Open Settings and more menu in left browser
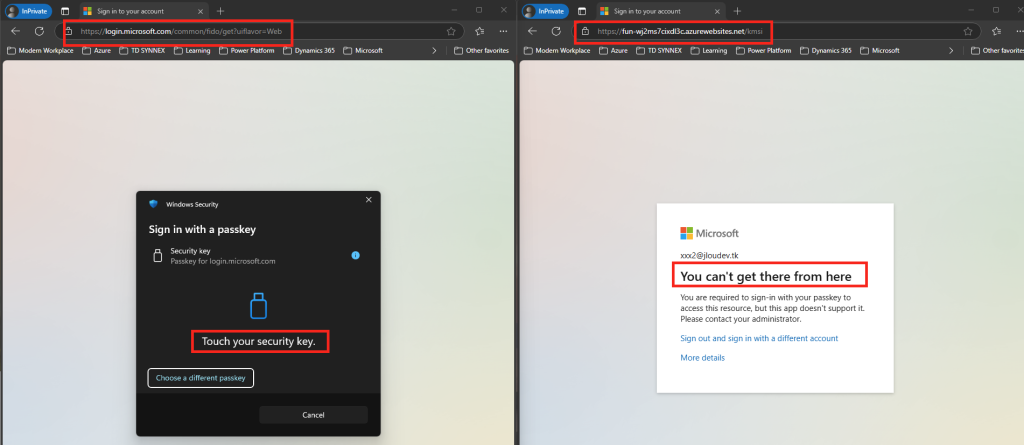Screen dimensions: 1024x445 [503, 31]
